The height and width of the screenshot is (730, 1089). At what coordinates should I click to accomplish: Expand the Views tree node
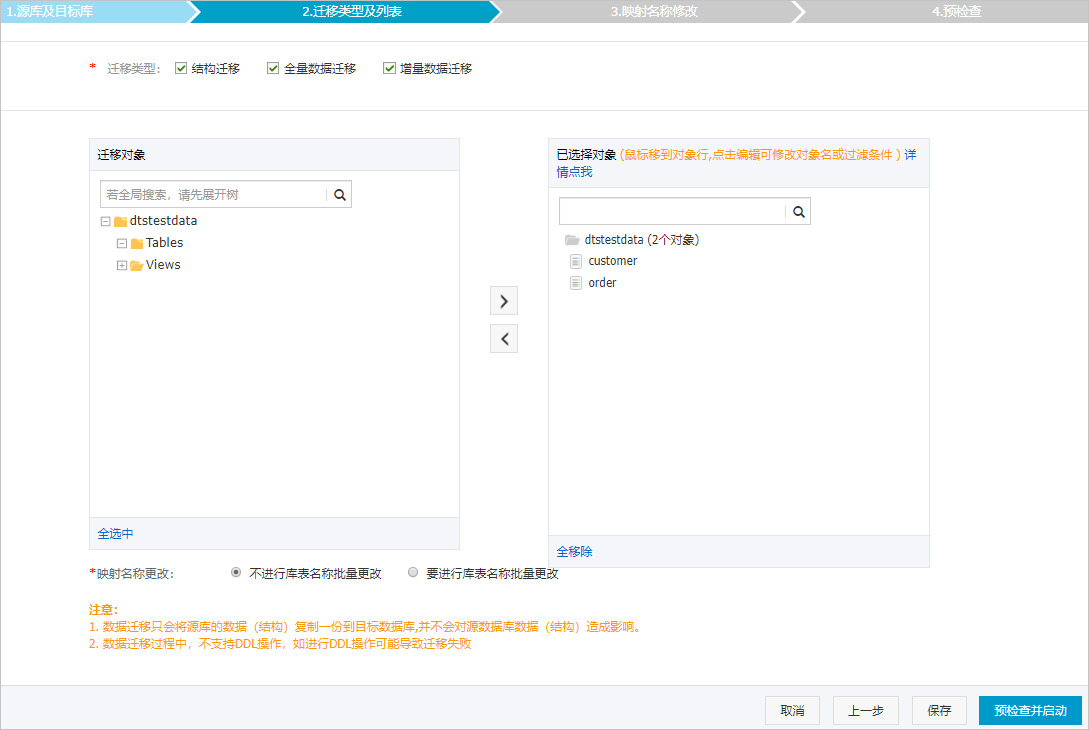[122, 265]
